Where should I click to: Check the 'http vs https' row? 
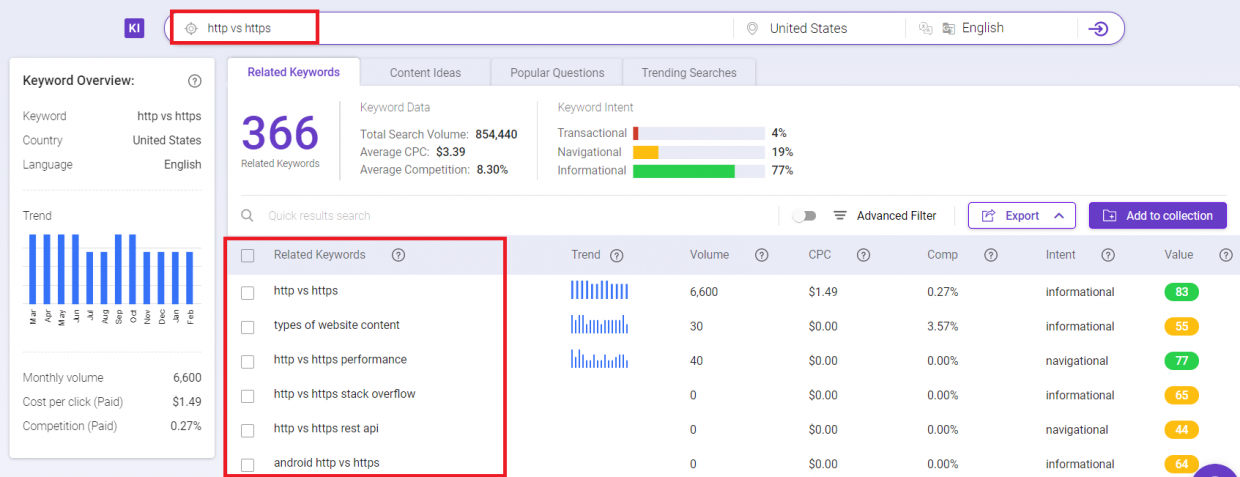coord(248,292)
